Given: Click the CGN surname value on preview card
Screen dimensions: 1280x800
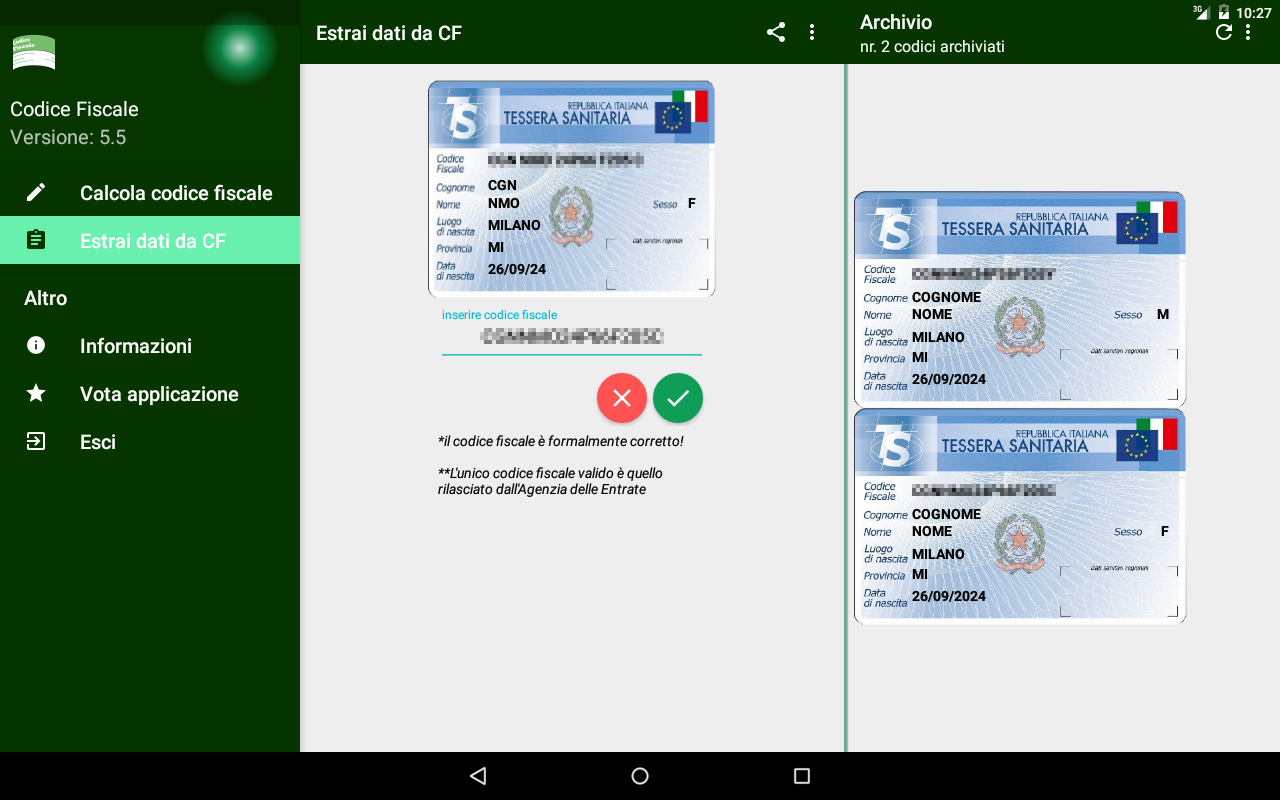Looking at the screenshot, I should pyautogui.click(x=502, y=185).
